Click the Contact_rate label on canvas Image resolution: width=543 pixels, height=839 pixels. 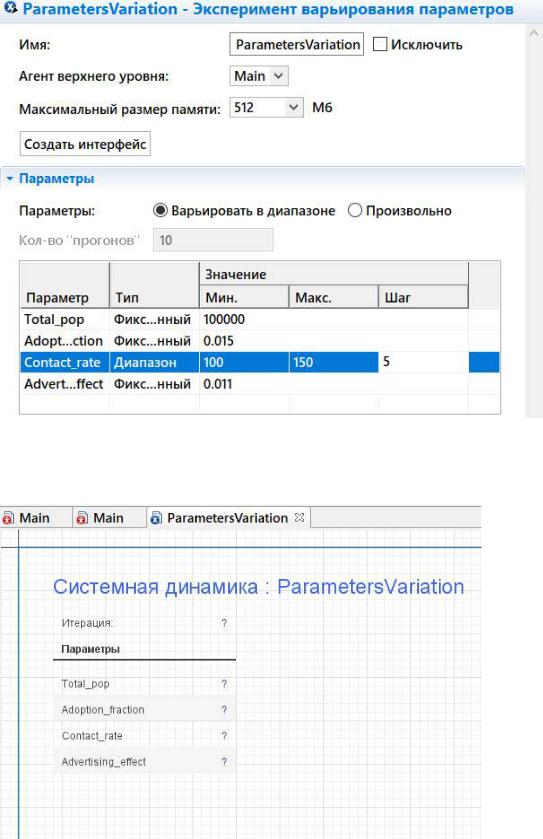tap(92, 736)
